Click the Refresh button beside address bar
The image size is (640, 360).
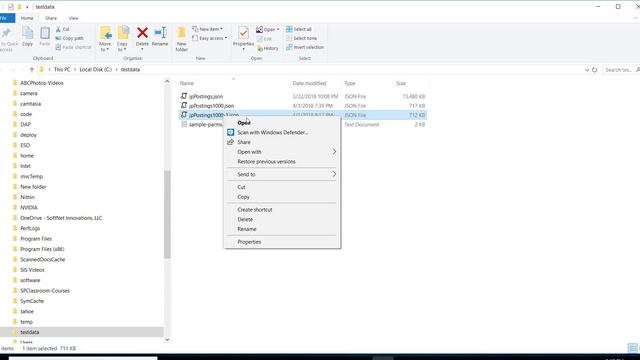point(595,70)
